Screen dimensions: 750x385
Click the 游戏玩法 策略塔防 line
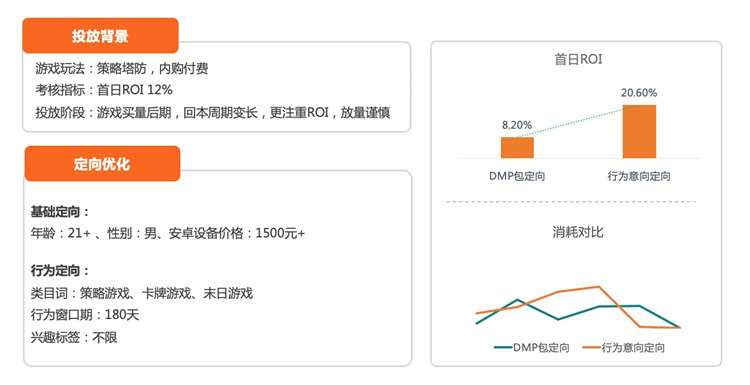tap(122, 68)
